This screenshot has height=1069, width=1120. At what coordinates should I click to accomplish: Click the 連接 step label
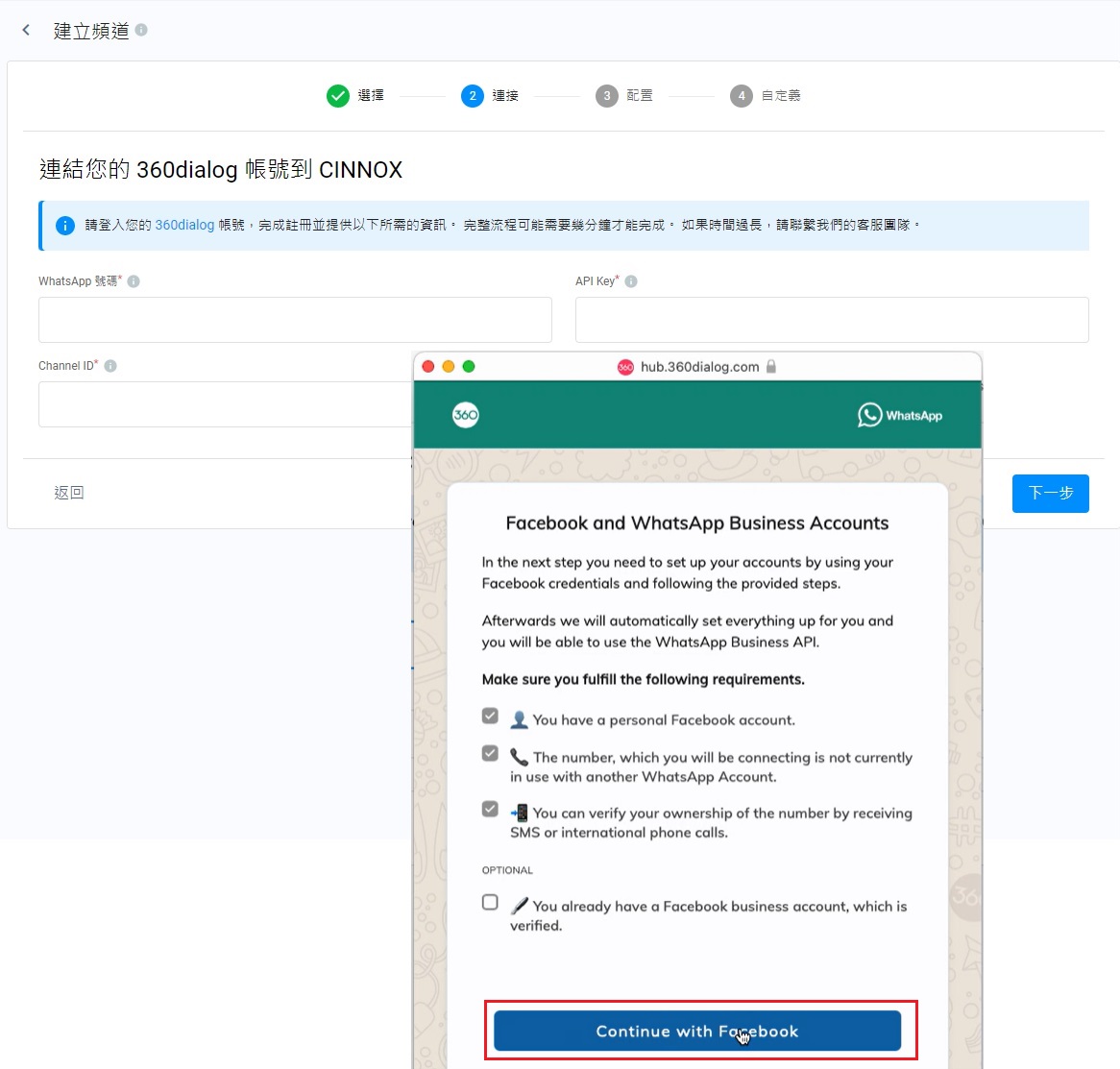coord(505,96)
